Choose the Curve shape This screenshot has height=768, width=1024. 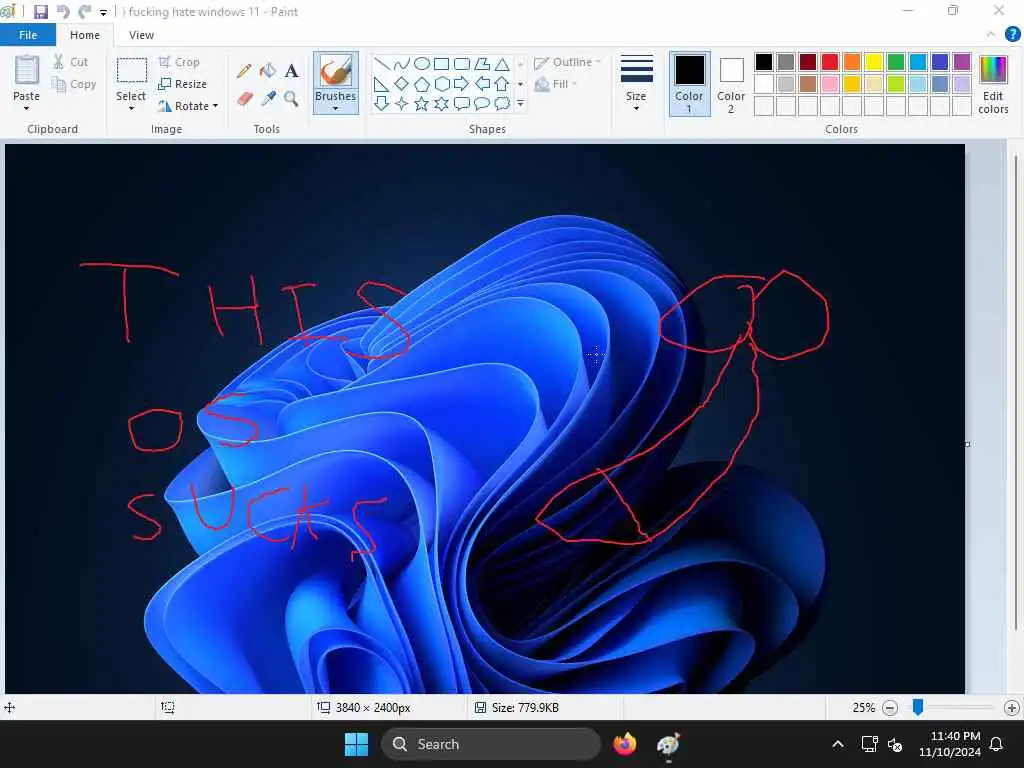pyautogui.click(x=402, y=64)
